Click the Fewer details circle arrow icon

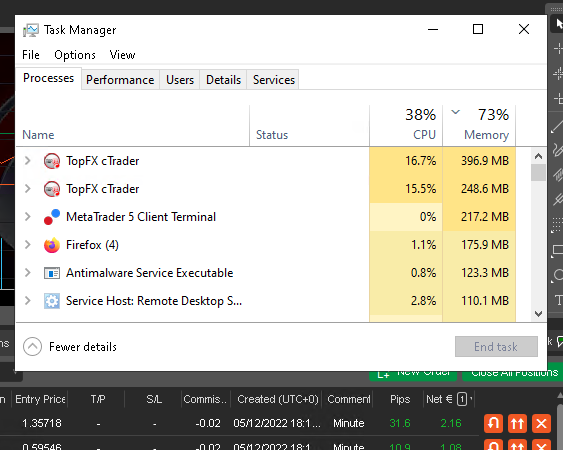tap(32, 347)
